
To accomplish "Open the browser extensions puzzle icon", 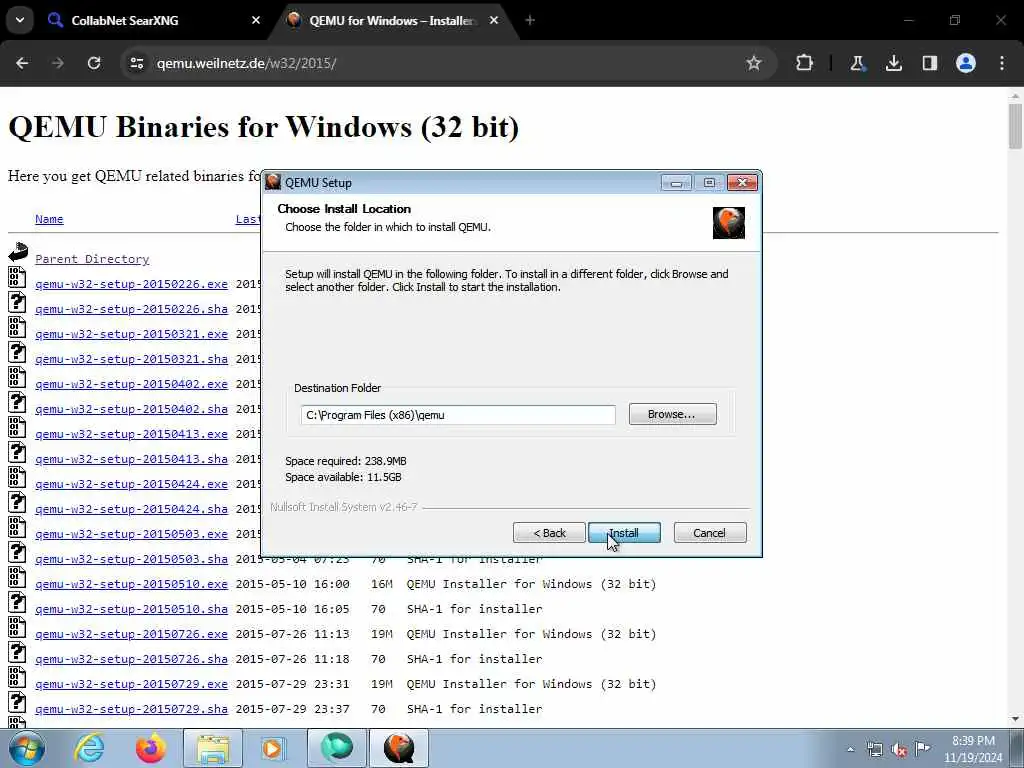I will 805,63.
